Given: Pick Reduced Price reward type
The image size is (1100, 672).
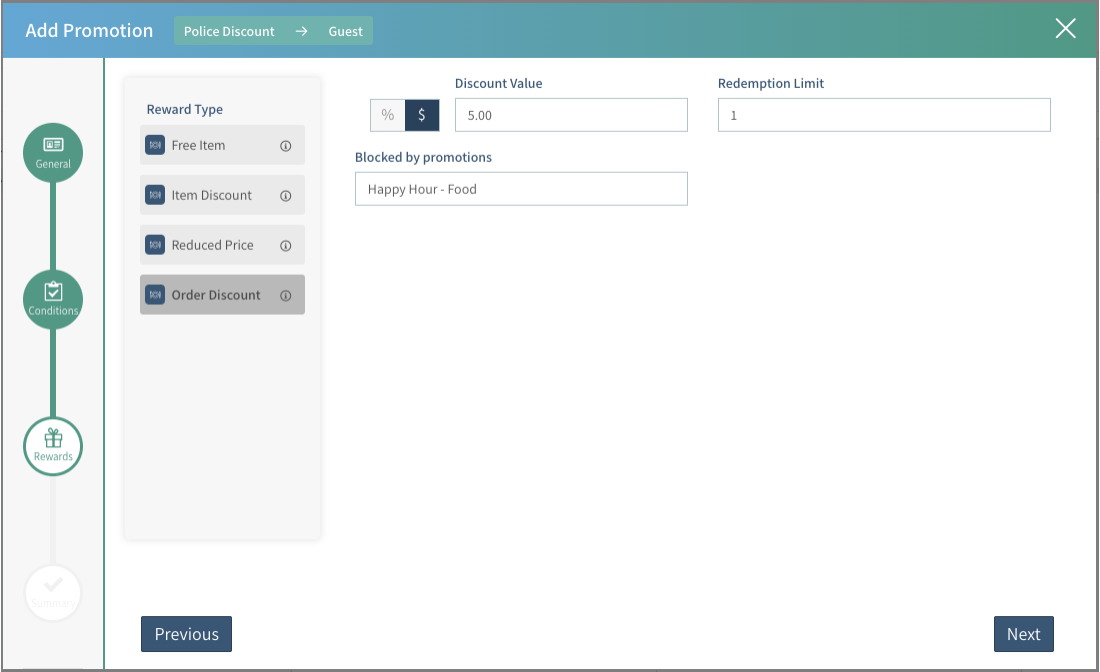Looking at the screenshot, I should click(x=212, y=245).
